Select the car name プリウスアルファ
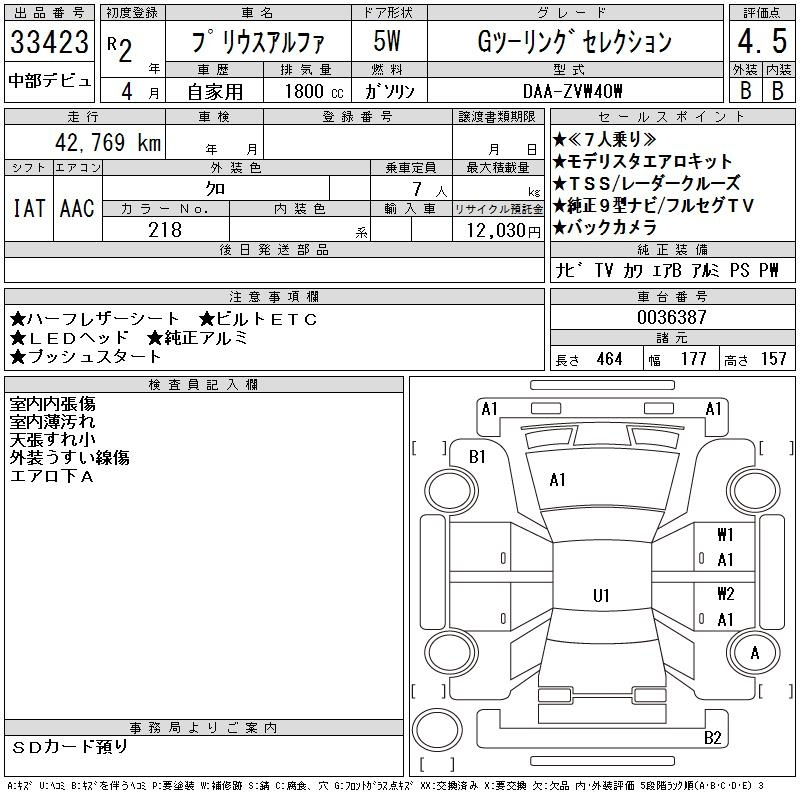The height and width of the screenshot is (800, 800). click(x=258, y=42)
